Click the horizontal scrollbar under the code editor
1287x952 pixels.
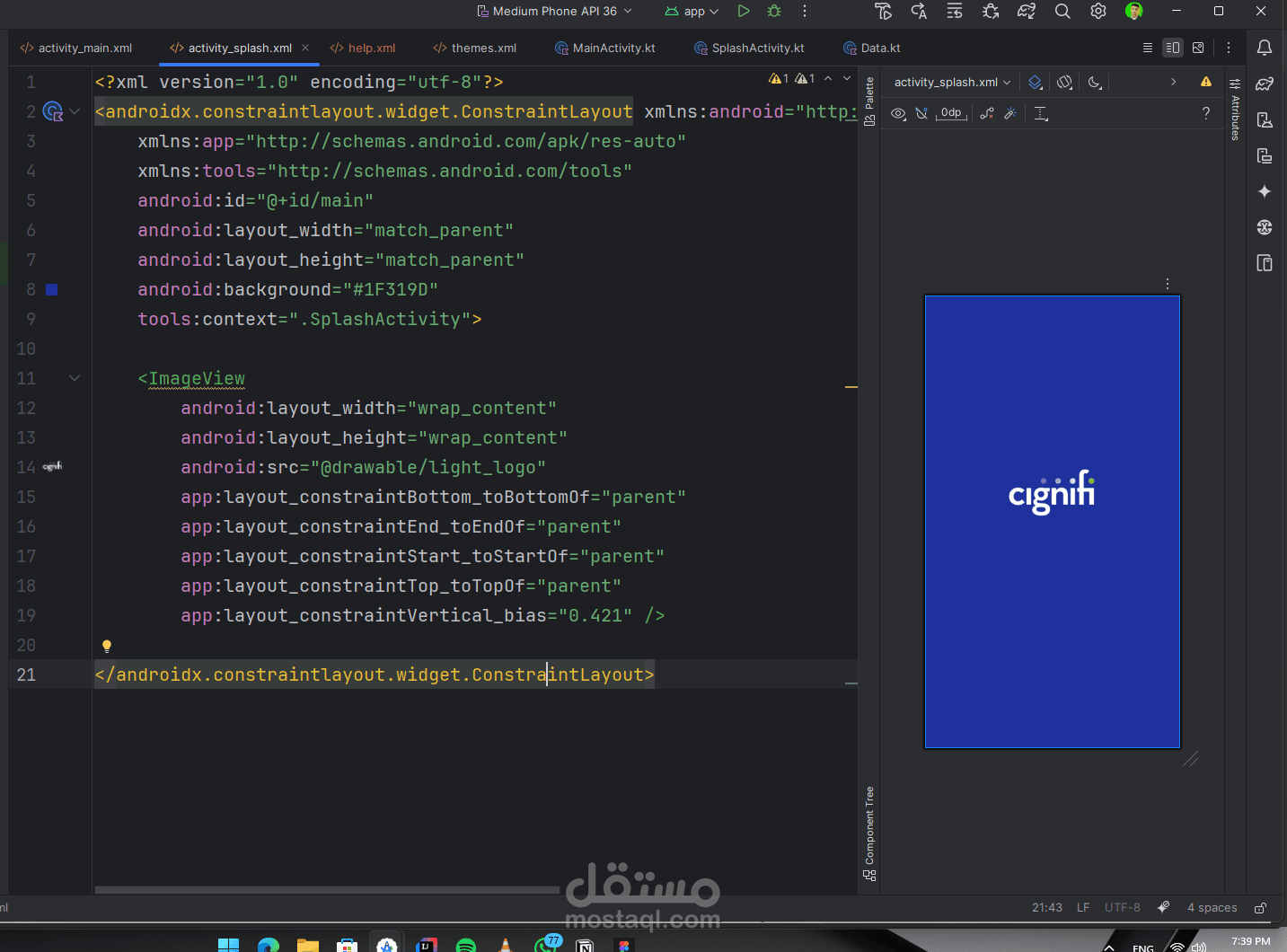pyautogui.click(x=327, y=890)
